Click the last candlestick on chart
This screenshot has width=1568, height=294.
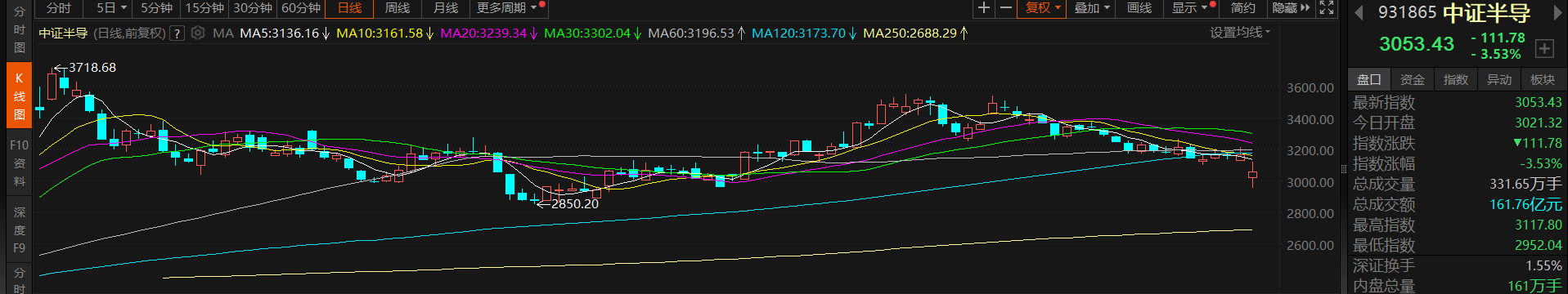[x=1252, y=174]
